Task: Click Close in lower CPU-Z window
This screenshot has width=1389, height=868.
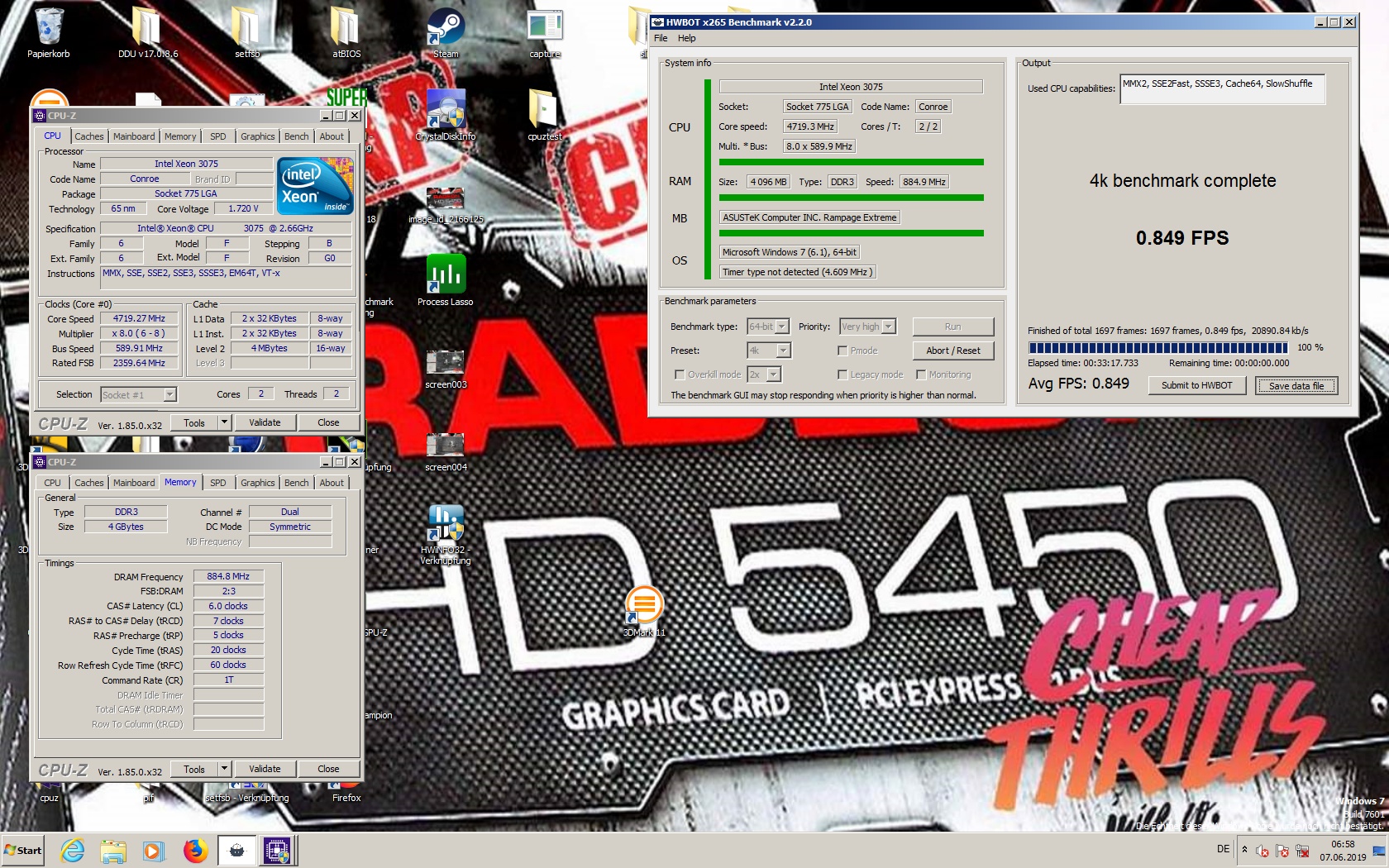Action: coord(328,769)
